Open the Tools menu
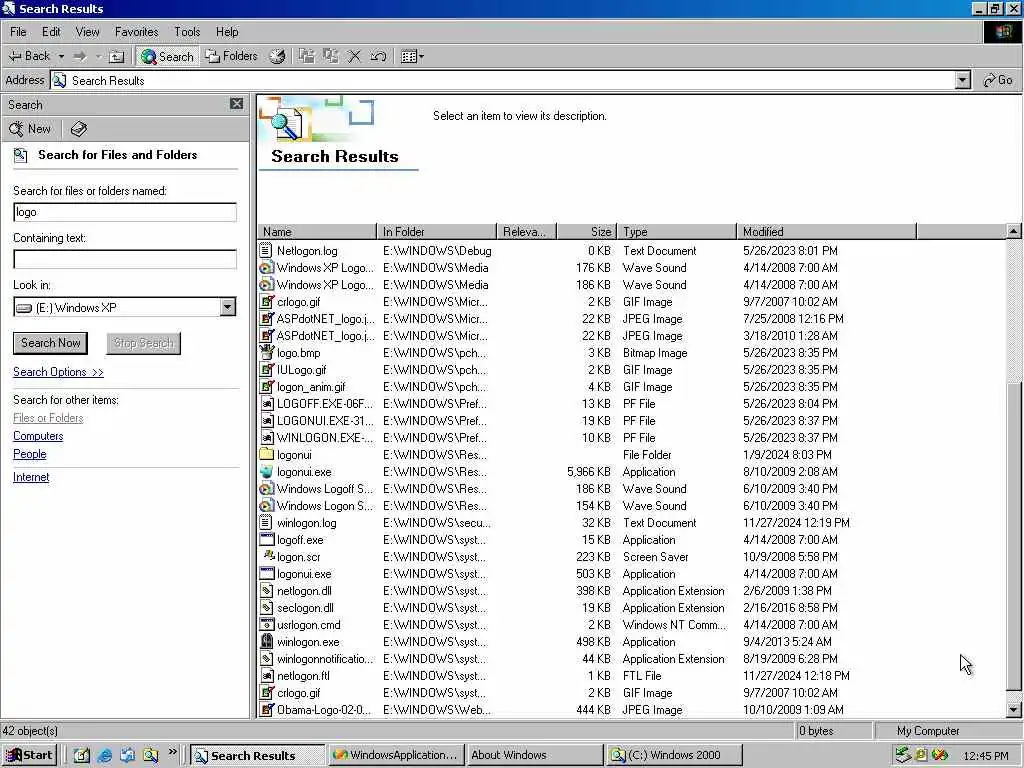 187,31
